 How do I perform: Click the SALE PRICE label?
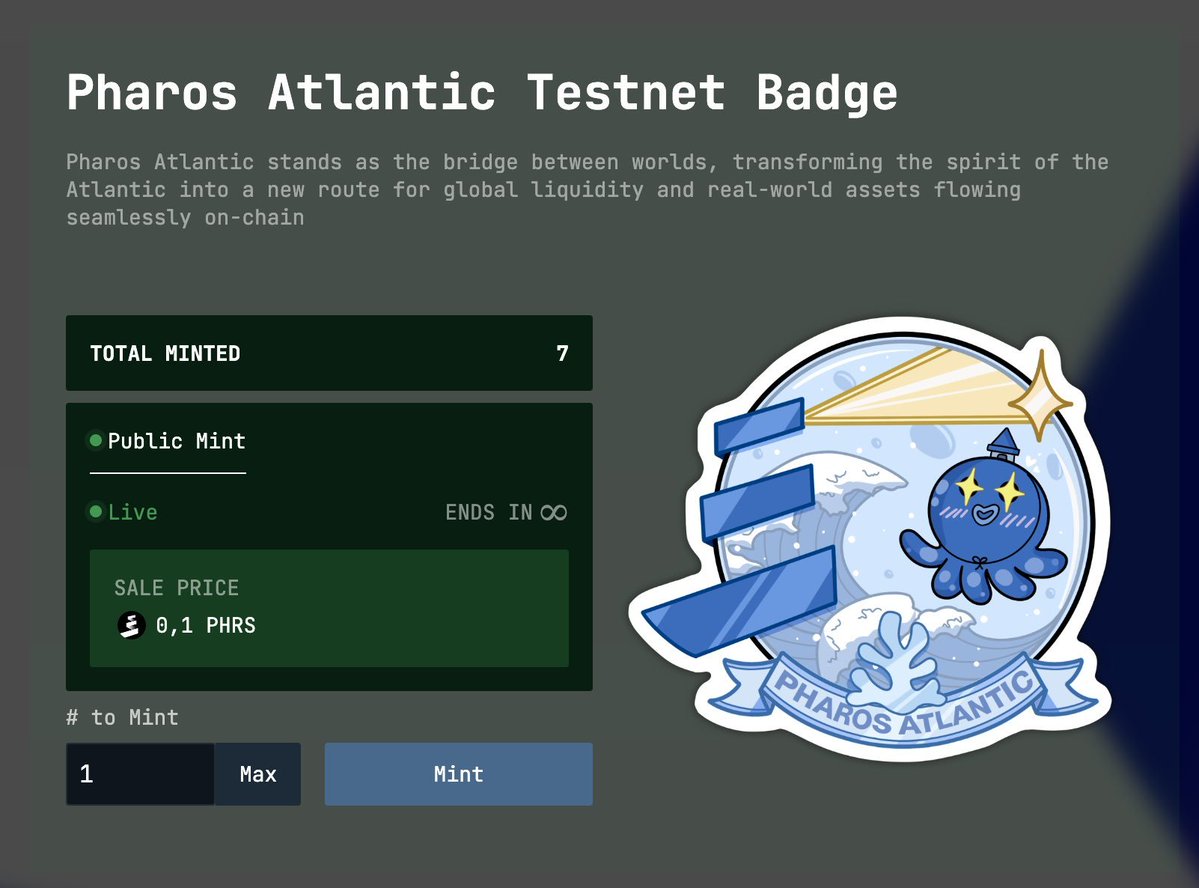(177, 587)
